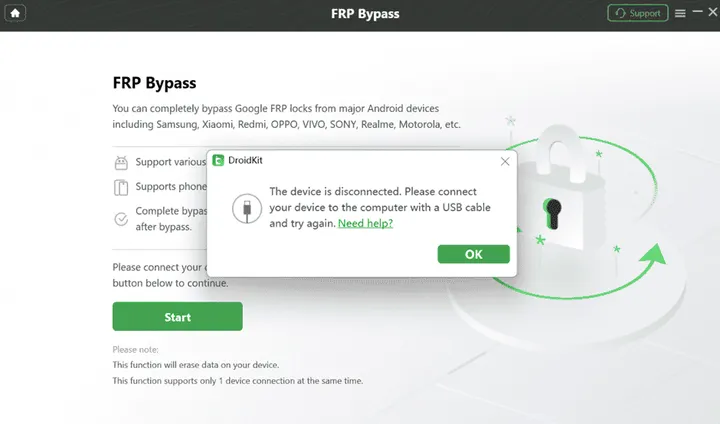Select 'supports only 1 device connection' note
This screenshot has width=720, height=424.
238,381
